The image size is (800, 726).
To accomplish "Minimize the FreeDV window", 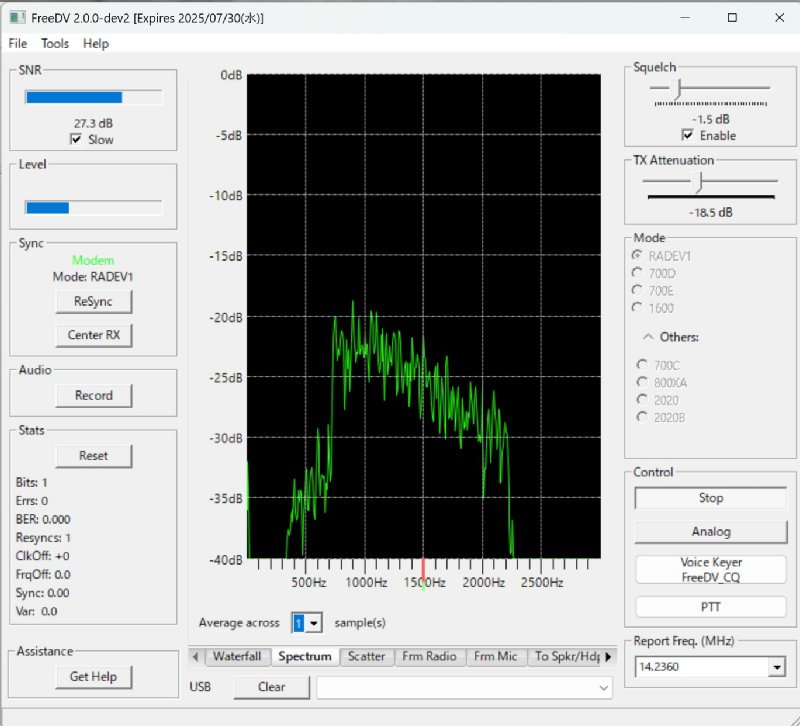I will 685,18.
